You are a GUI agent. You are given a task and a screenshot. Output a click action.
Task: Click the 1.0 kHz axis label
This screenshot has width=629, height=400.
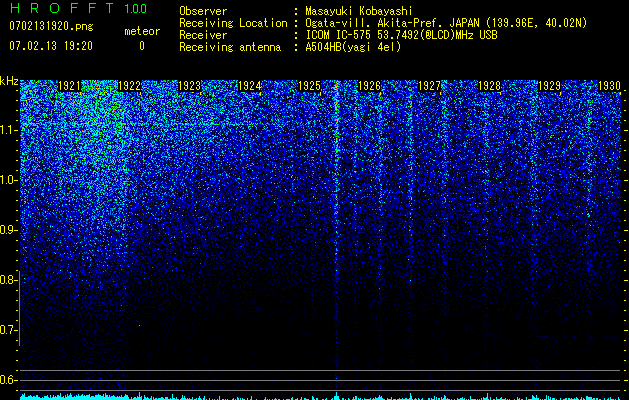tap(8, 180)
